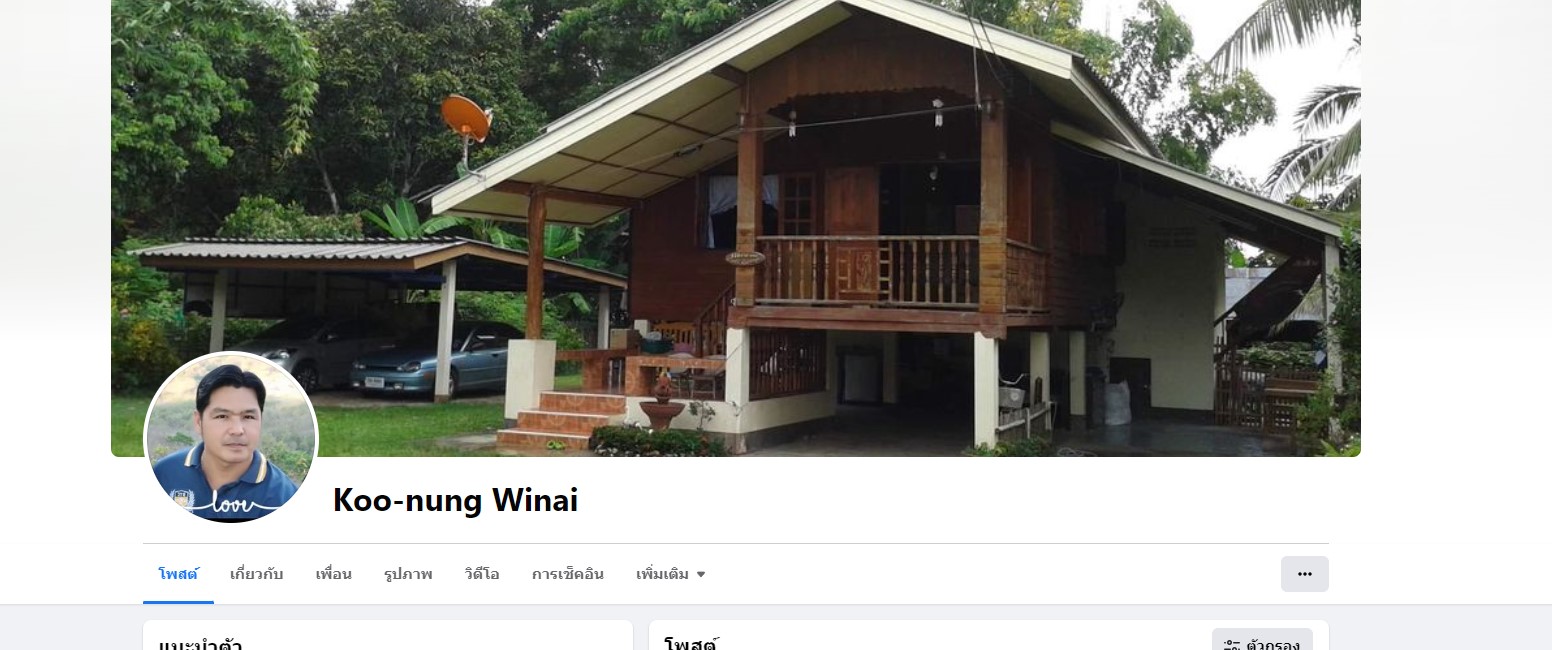Click the โพสต์ section heading in feed
This screenshot has width=1552, height=650.
click(x=691, y=643)
